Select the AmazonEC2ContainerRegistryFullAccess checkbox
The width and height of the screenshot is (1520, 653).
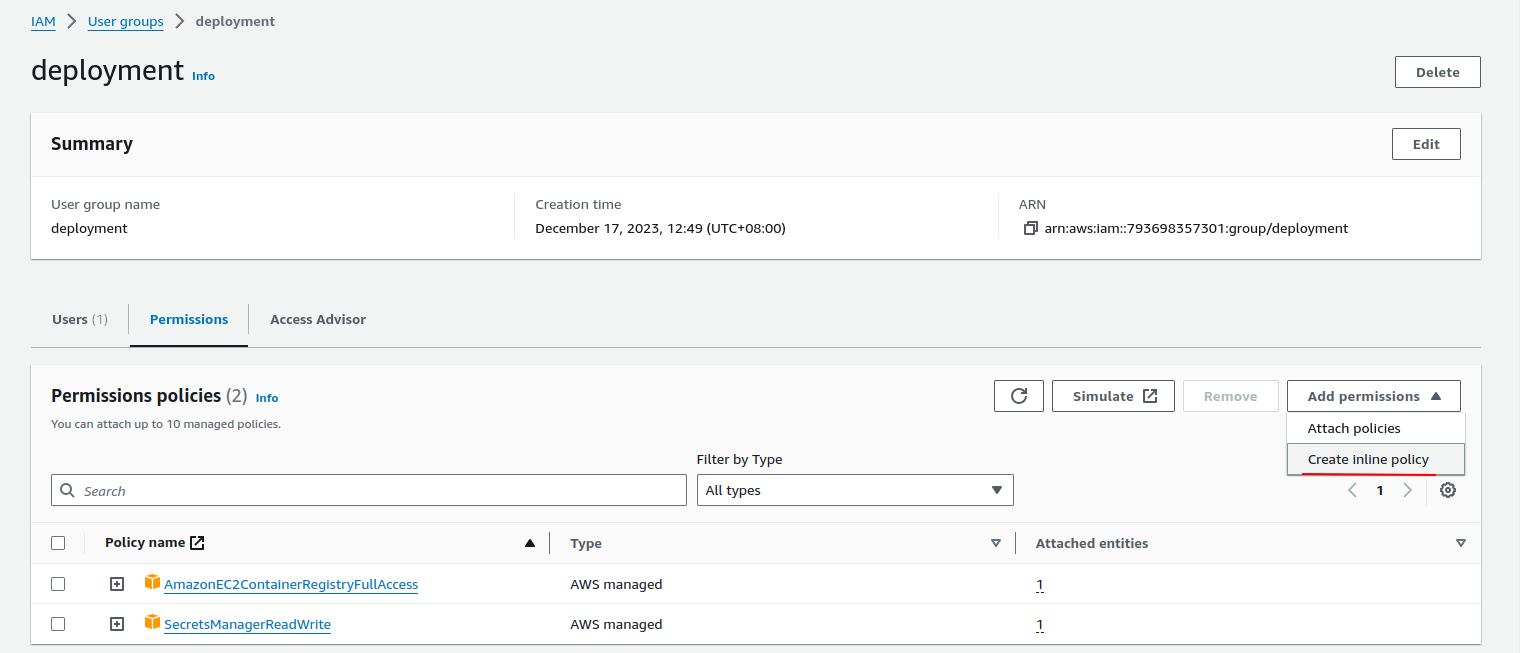(58, 584)
